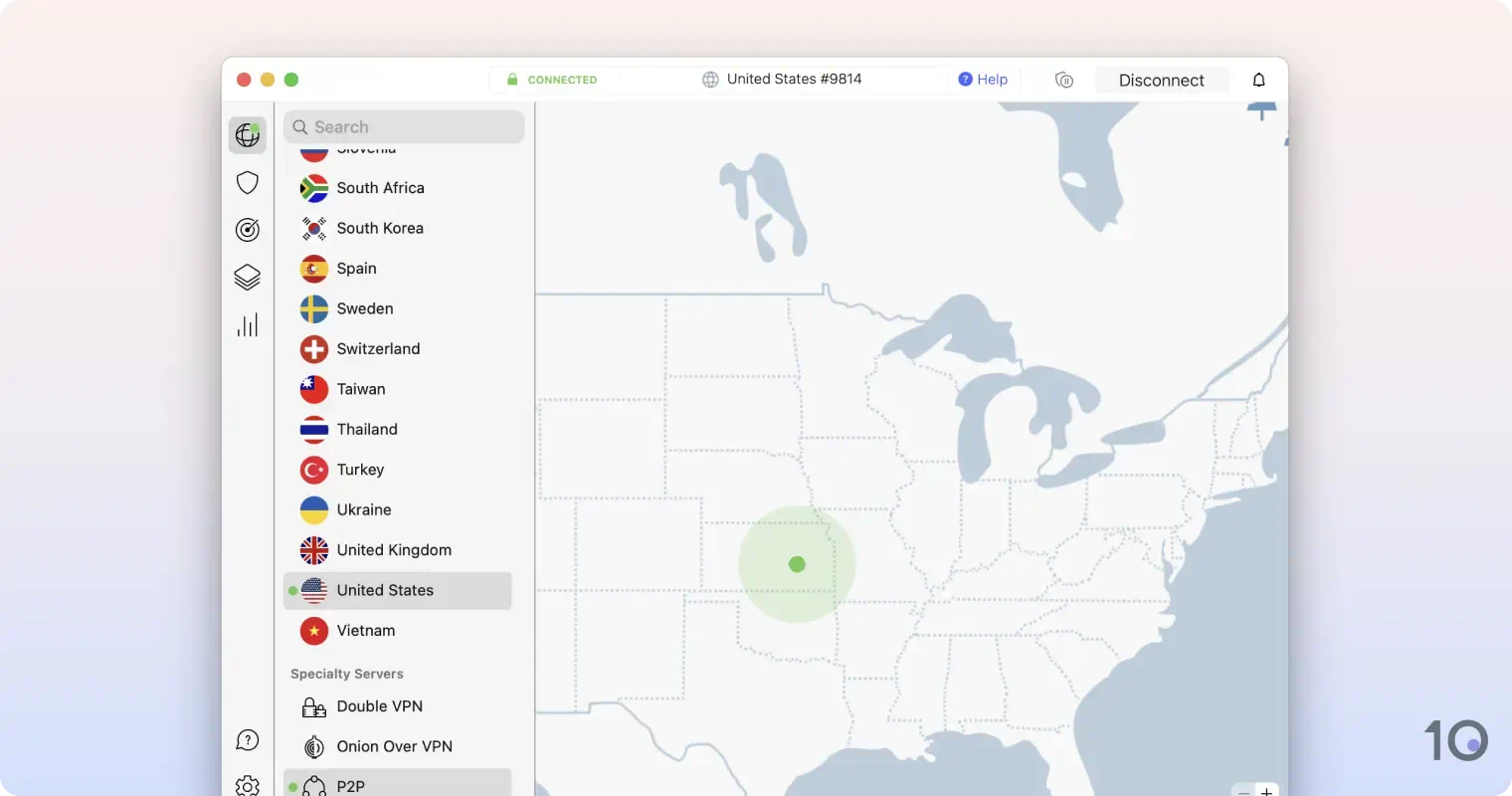Click the Disconnect button
This screenshot has width=1512, height=796.
pos(1161,80)
